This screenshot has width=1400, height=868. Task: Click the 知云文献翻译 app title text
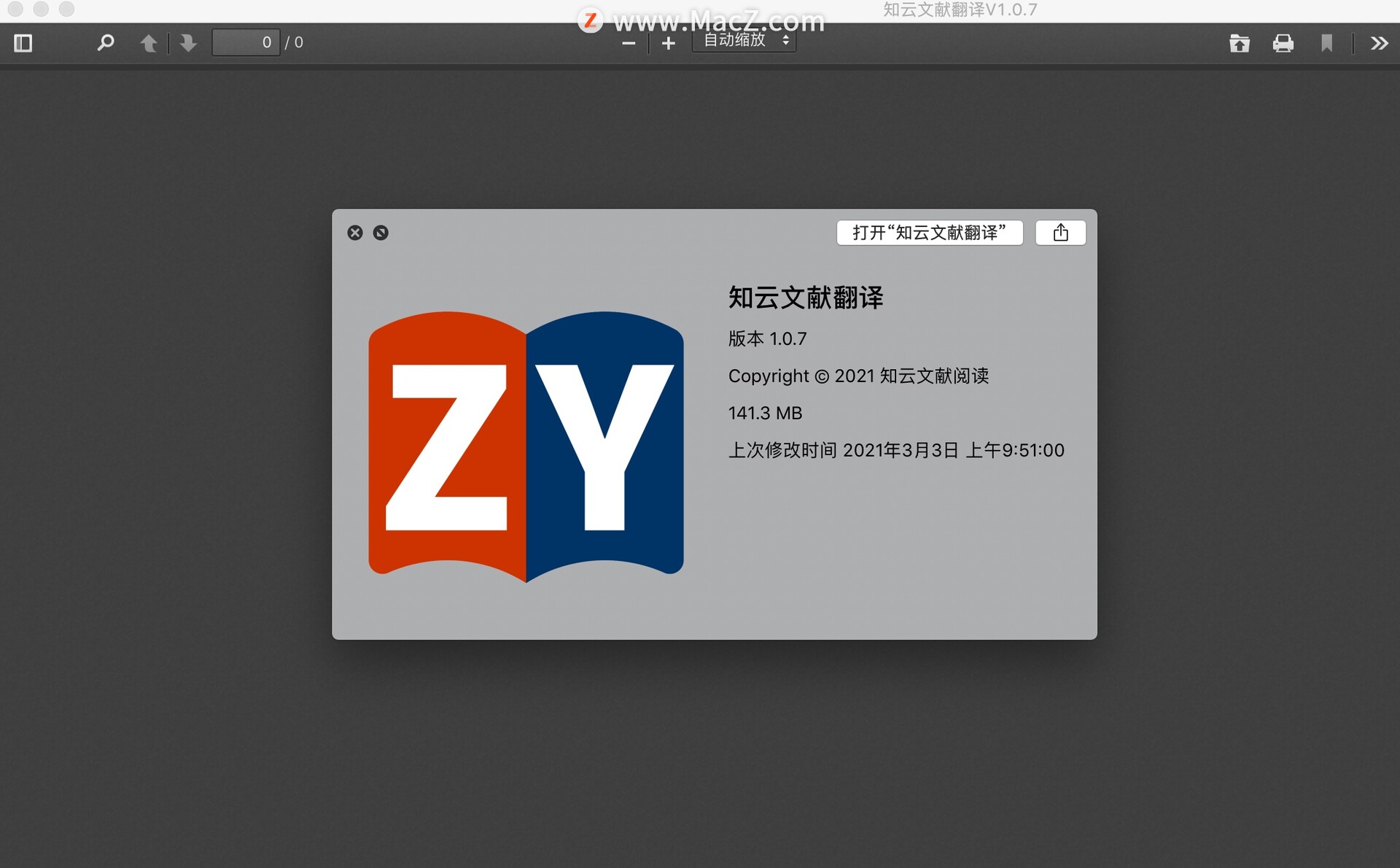[x=805, y=298]
